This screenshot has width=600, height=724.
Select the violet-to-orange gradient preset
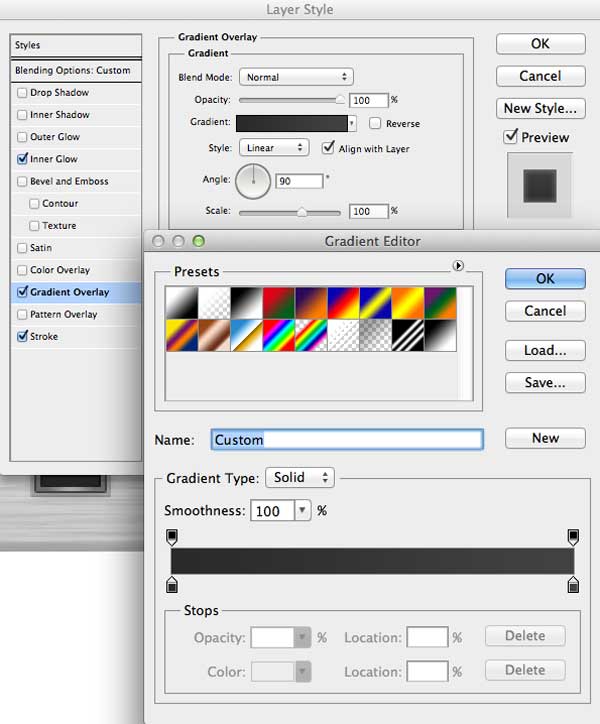(x=311, y=303)
